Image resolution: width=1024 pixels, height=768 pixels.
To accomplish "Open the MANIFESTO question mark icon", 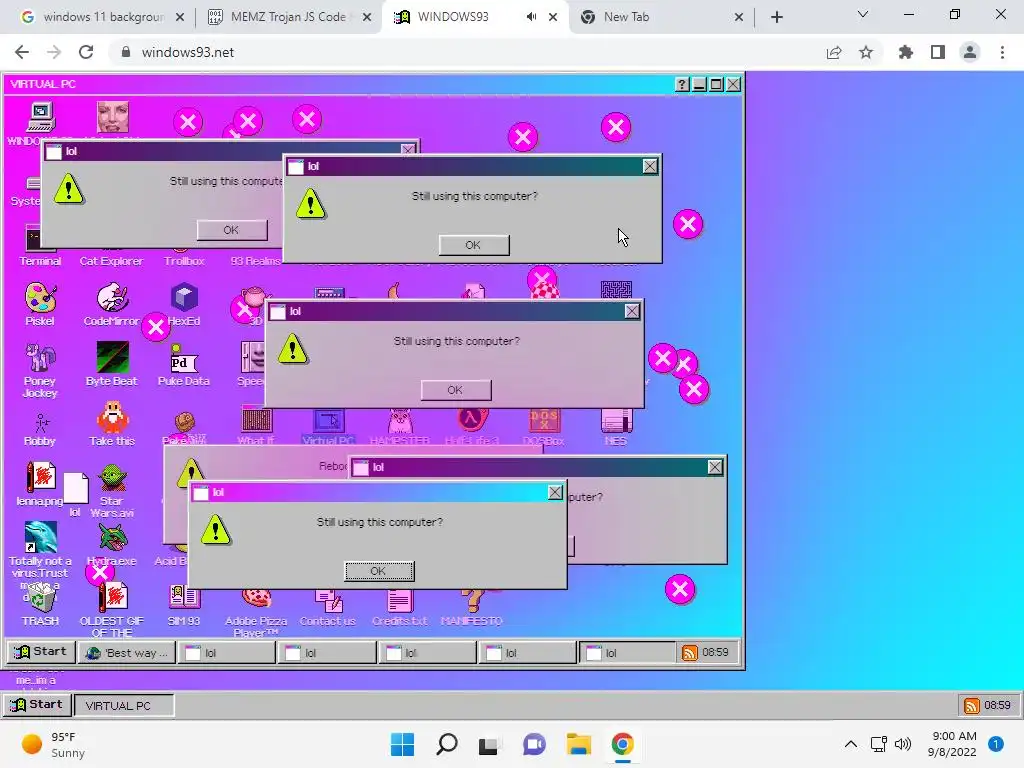I will click(472, 607).
